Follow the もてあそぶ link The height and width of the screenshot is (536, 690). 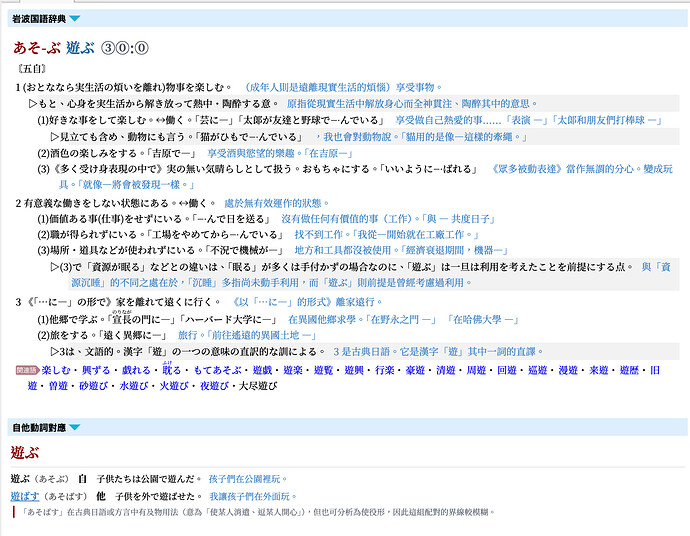(x=217, y=370)
